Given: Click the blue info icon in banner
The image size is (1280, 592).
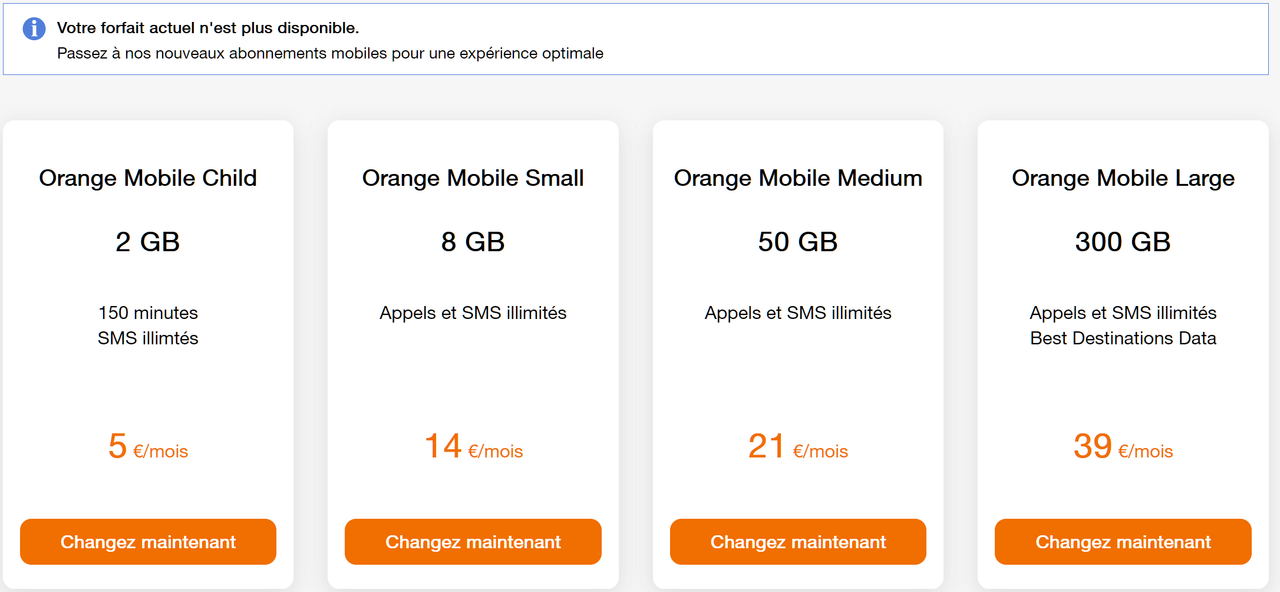Looking at the screenshot, I should (34, 28).
